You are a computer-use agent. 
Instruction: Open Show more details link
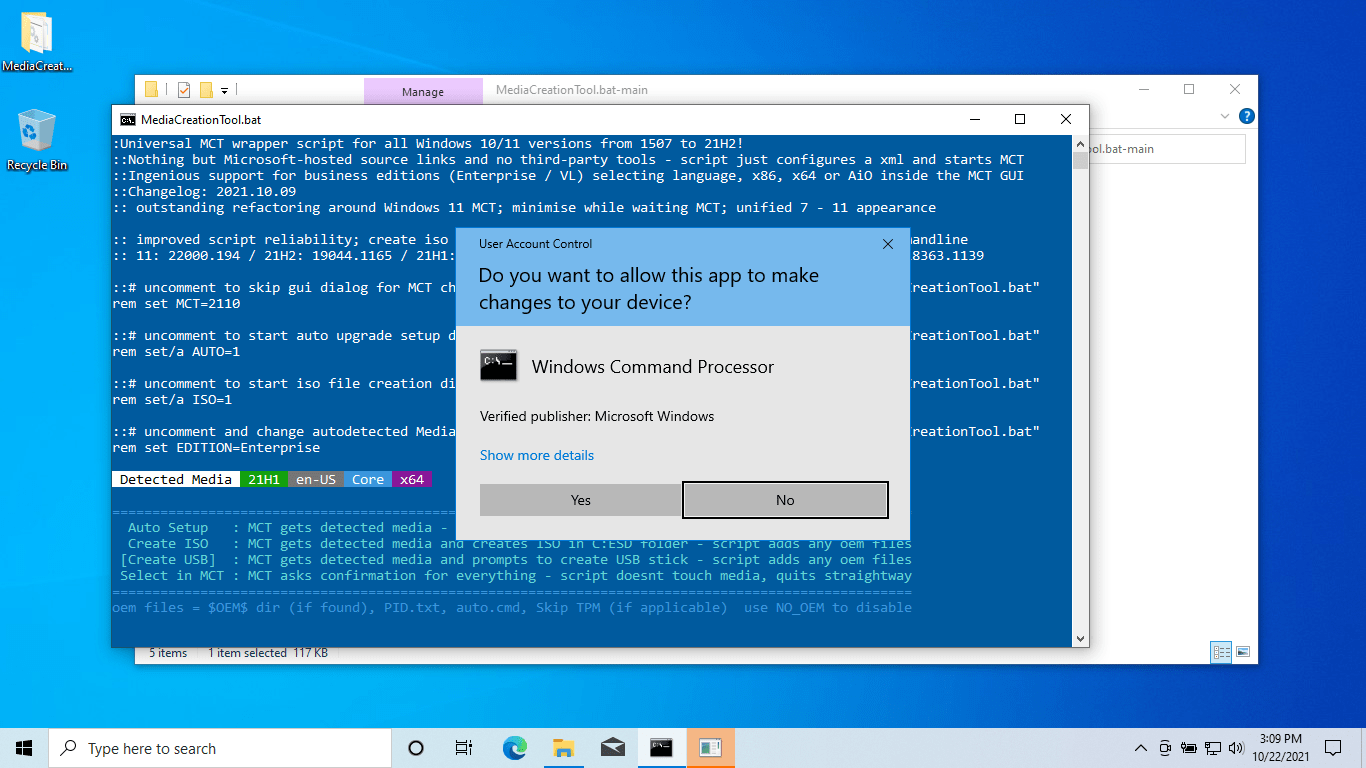537,455
